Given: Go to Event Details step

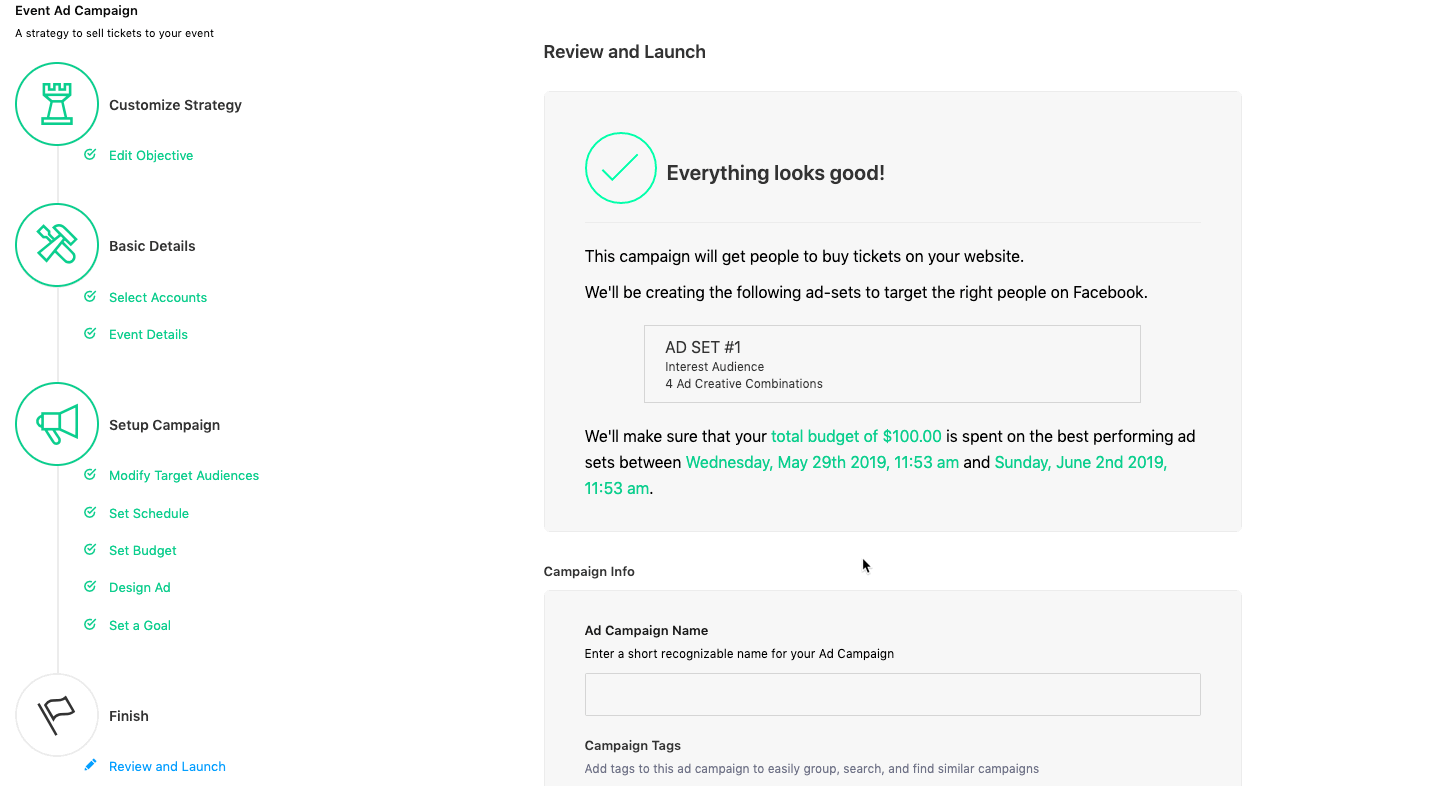Looking at the screenshot, I should tap(148, 335).
